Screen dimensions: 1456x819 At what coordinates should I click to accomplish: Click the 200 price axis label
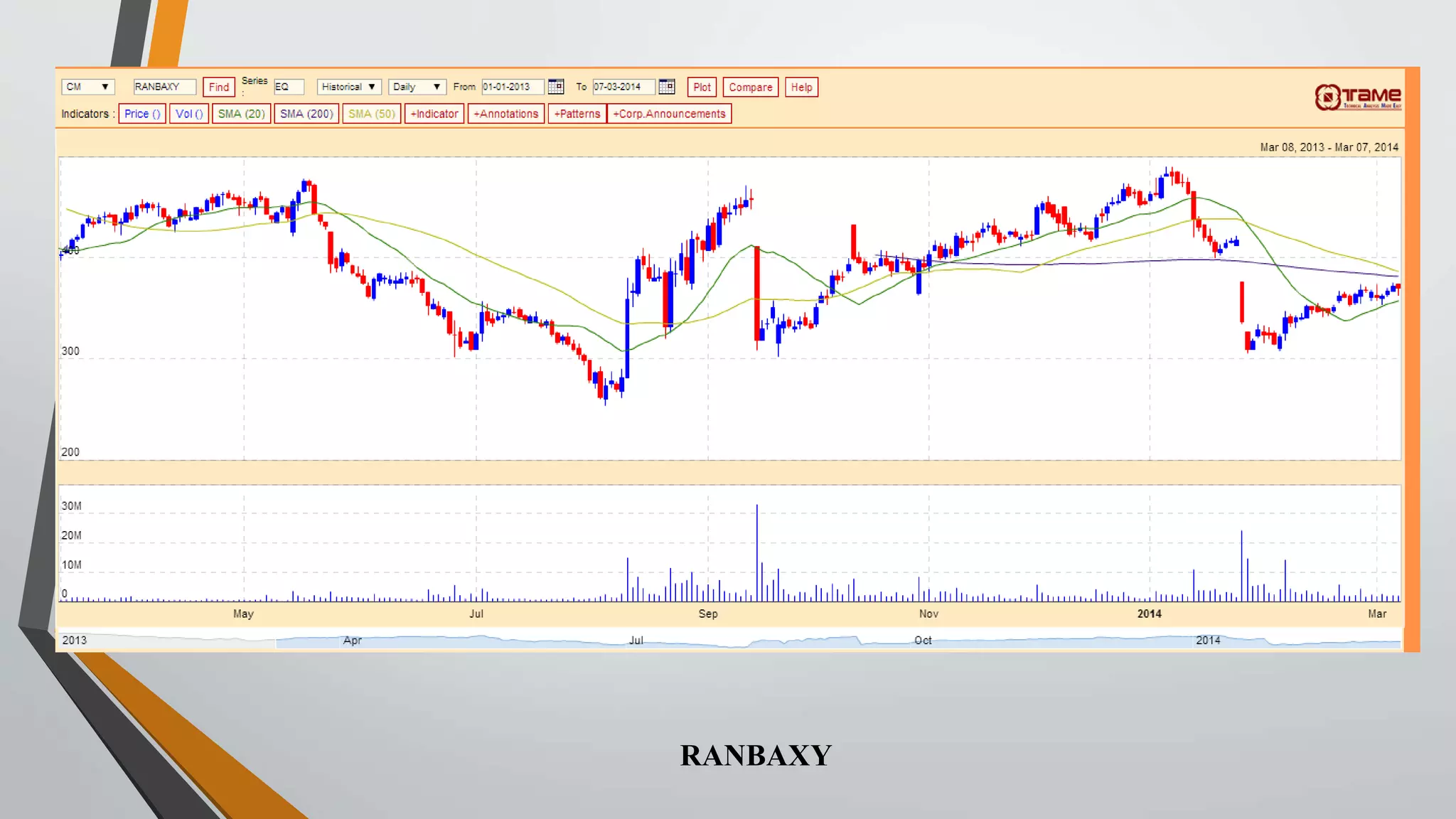click(x=70, y=452)
